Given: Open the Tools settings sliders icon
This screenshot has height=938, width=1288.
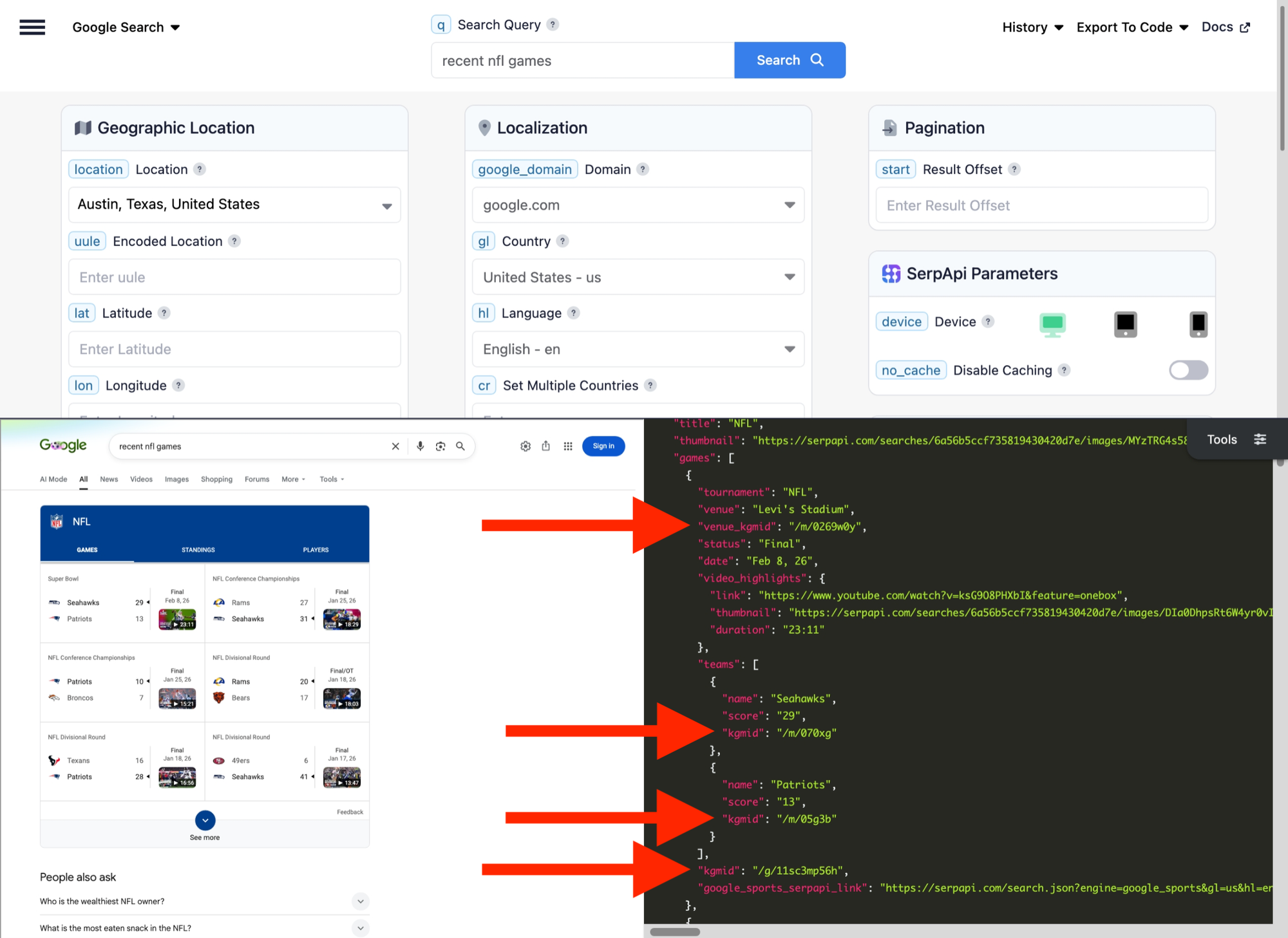Looking at the screenshot, I should (1260, 439).
